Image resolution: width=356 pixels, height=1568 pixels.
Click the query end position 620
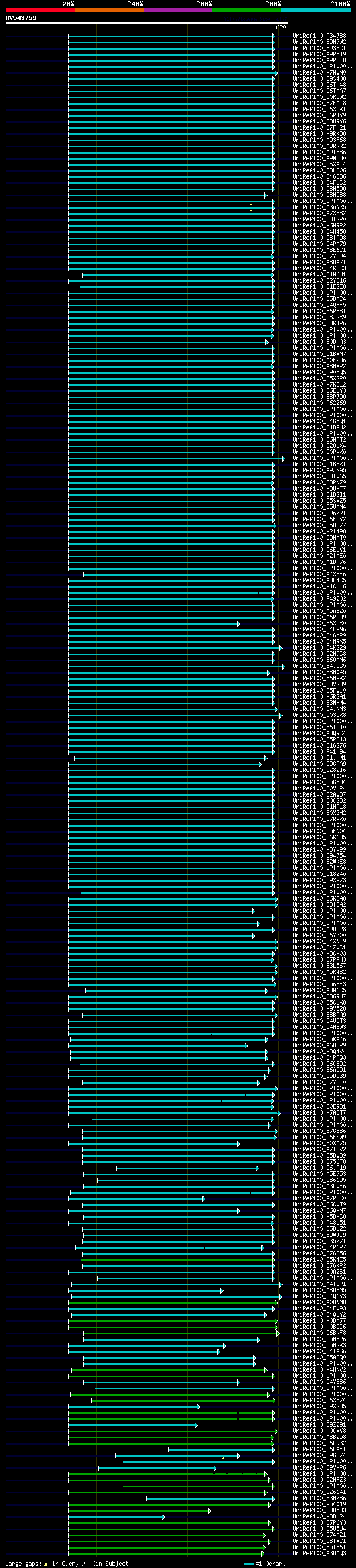pyautogui.click(x=280, y=27)
